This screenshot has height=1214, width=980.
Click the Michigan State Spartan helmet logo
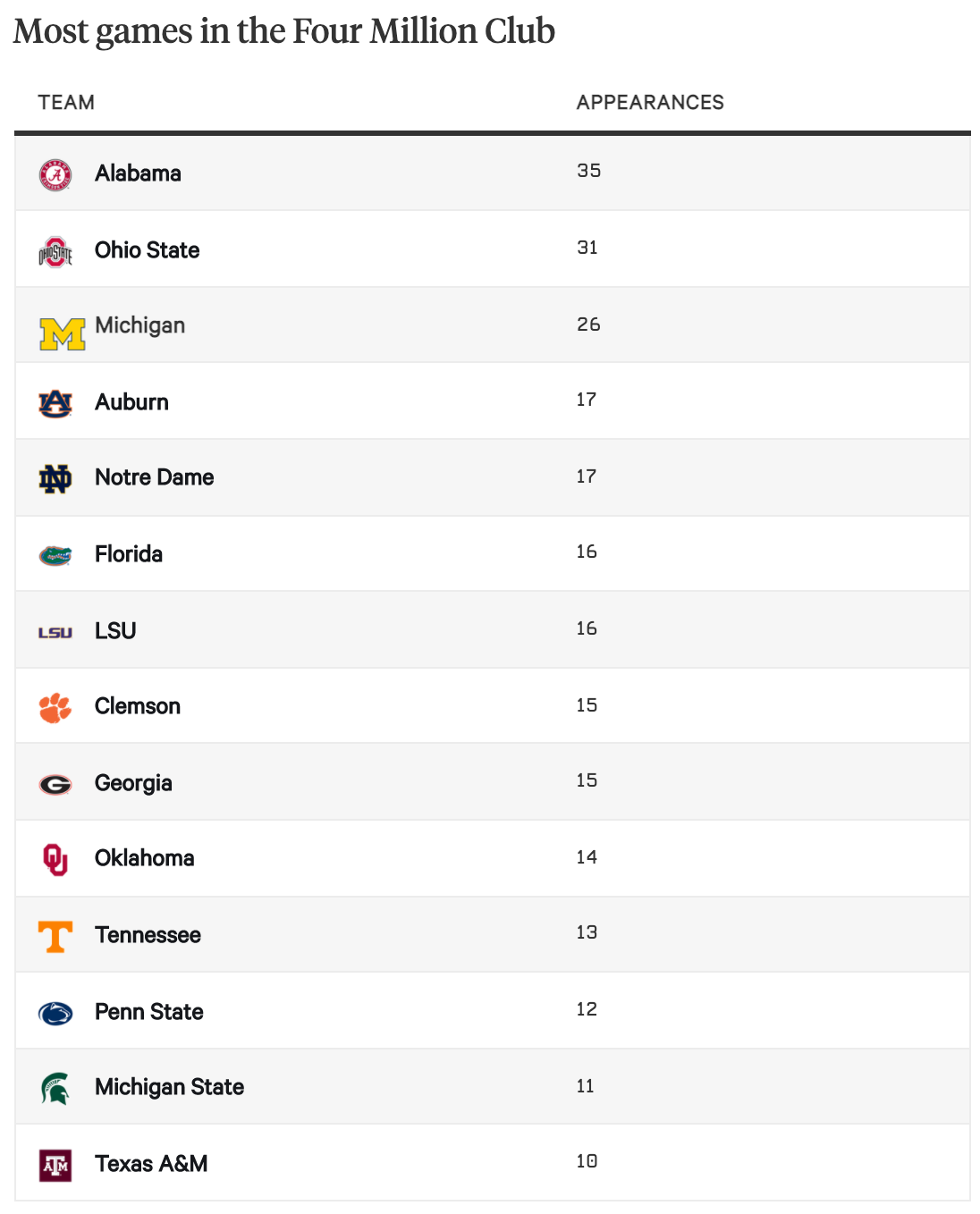pyautogui.click(x=55, y=1089)
